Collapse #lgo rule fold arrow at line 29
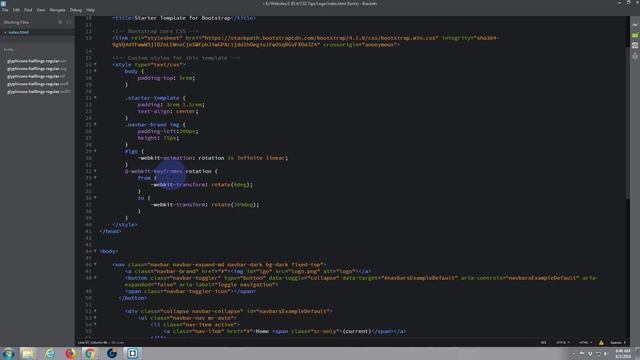This screenshot has width=640, height=360. coord(96,151)
